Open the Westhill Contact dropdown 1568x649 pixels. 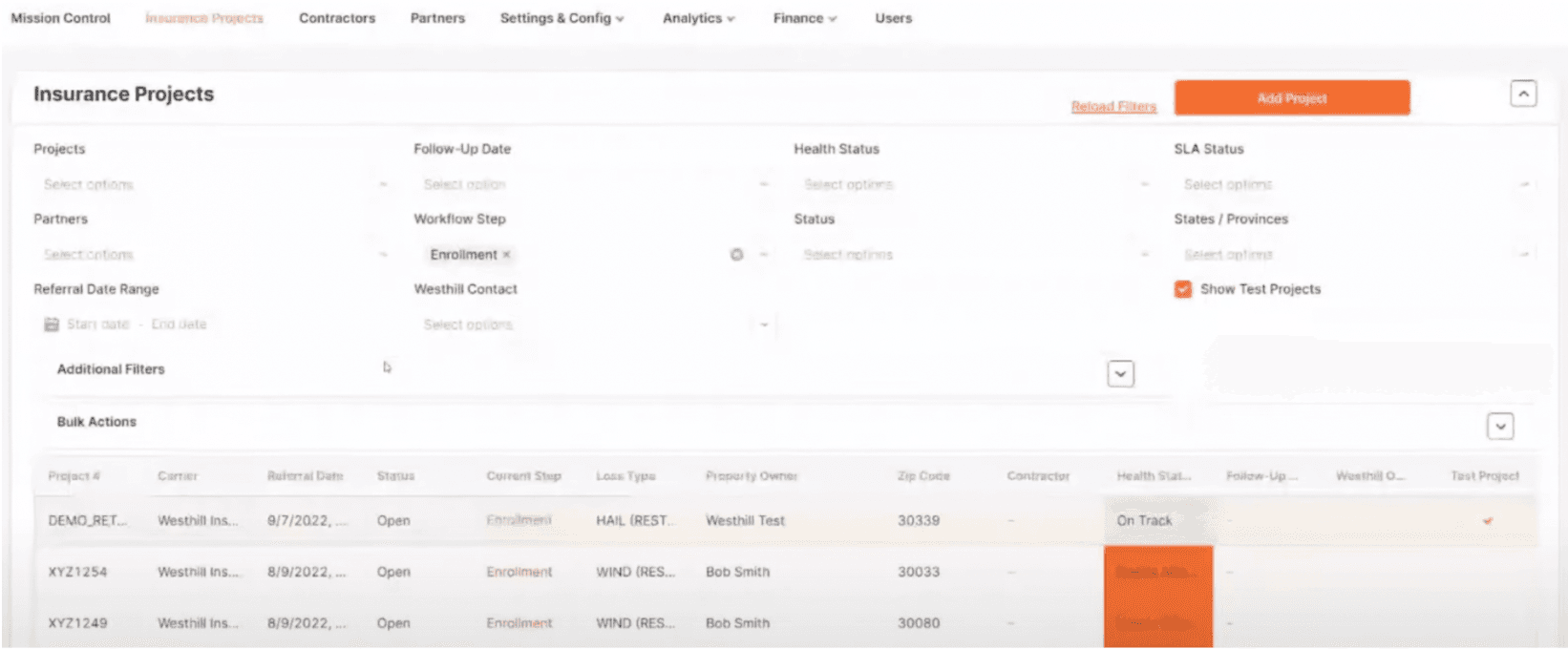[x=592, y=324]
